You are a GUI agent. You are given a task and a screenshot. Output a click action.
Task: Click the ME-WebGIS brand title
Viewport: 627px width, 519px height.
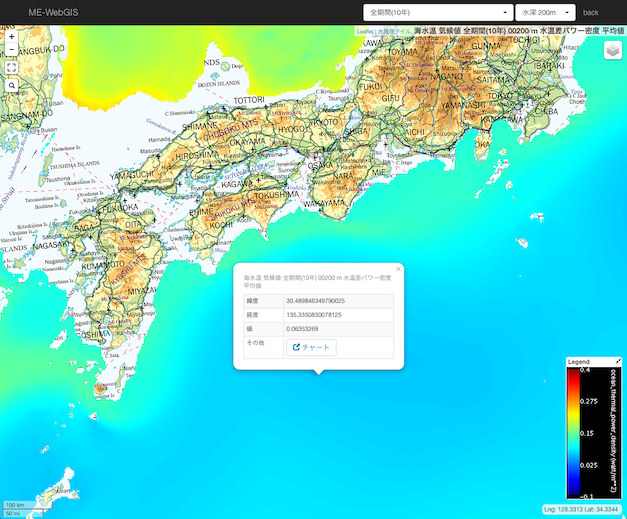54,12
